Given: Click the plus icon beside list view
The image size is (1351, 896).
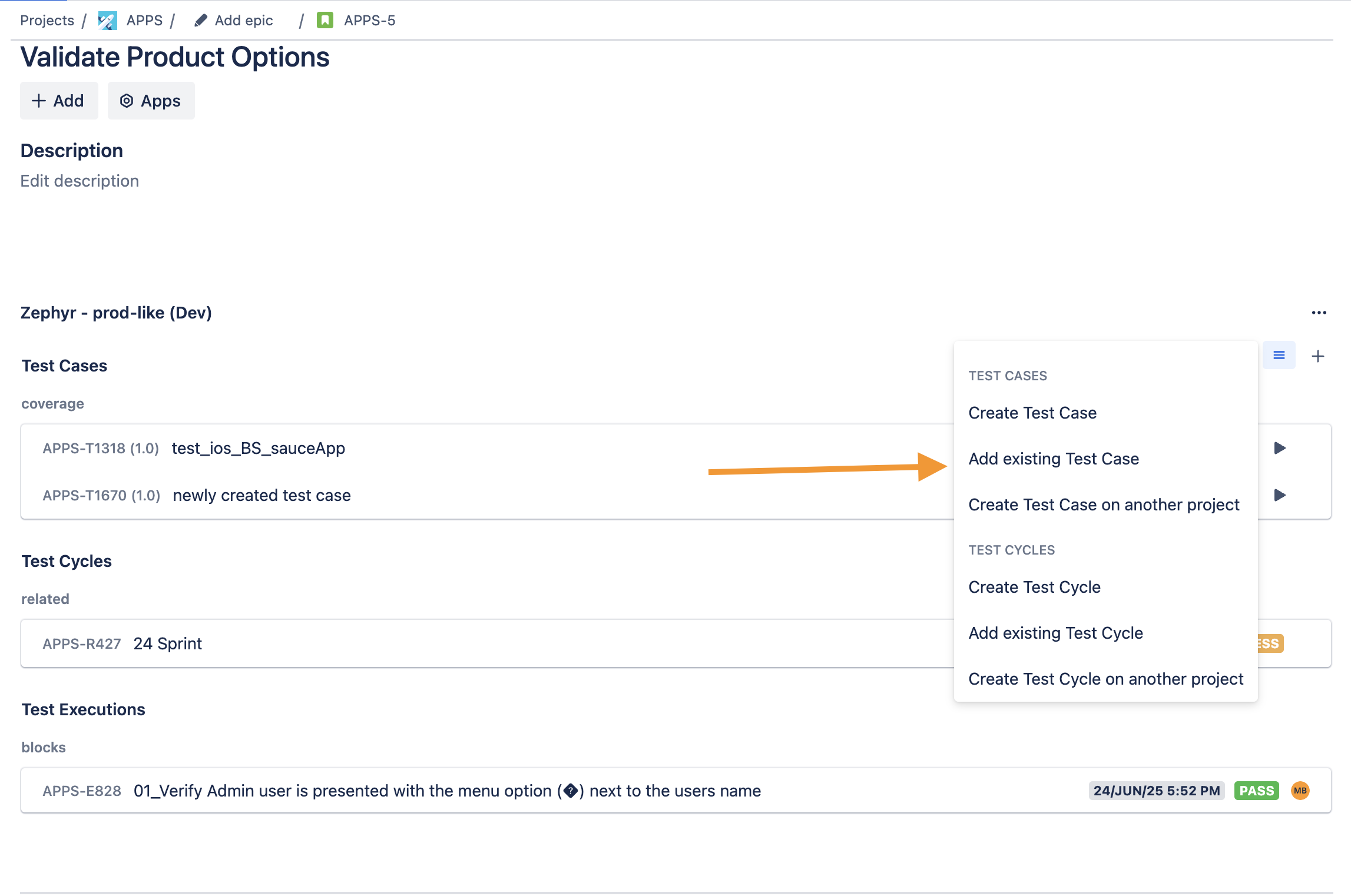Looking at the screenshot, I should click(1318, 356).
